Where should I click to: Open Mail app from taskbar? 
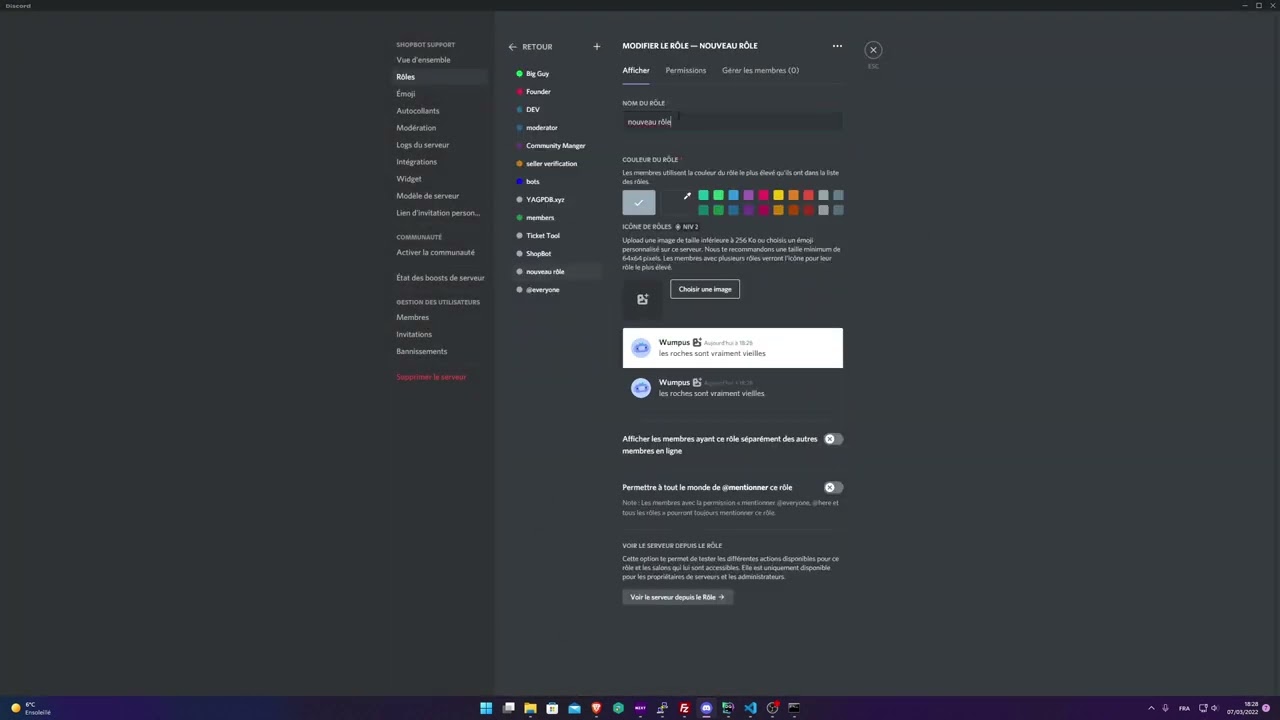tap(574, 708)
